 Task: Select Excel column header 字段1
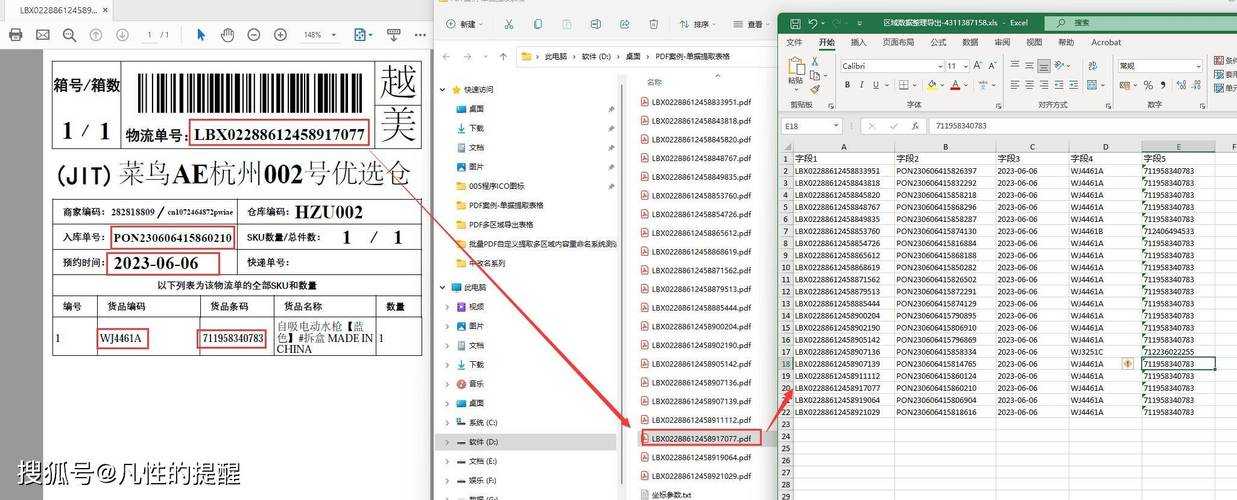[843, 159]
